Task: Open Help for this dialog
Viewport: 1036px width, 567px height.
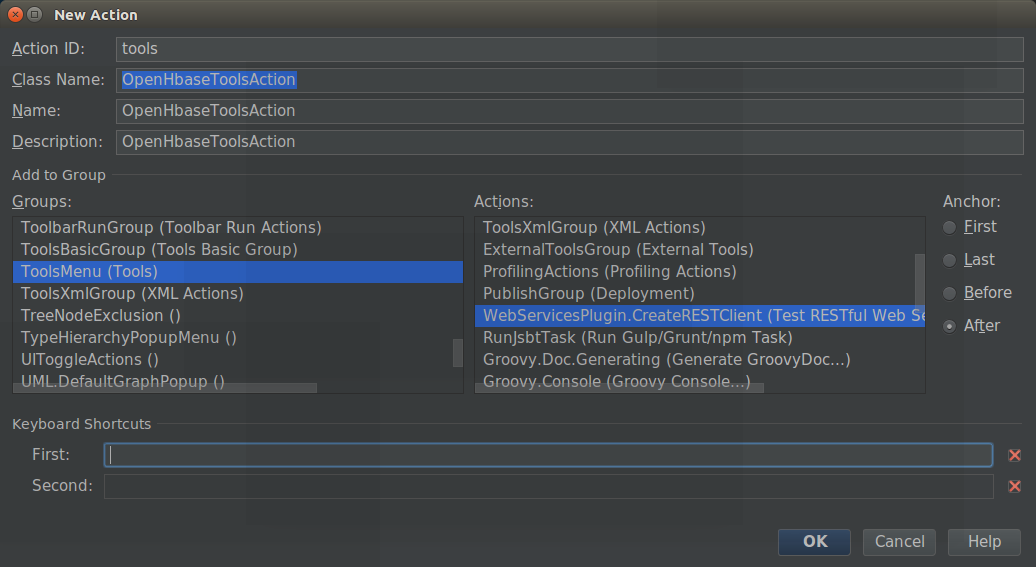Action: coord(983,541)
